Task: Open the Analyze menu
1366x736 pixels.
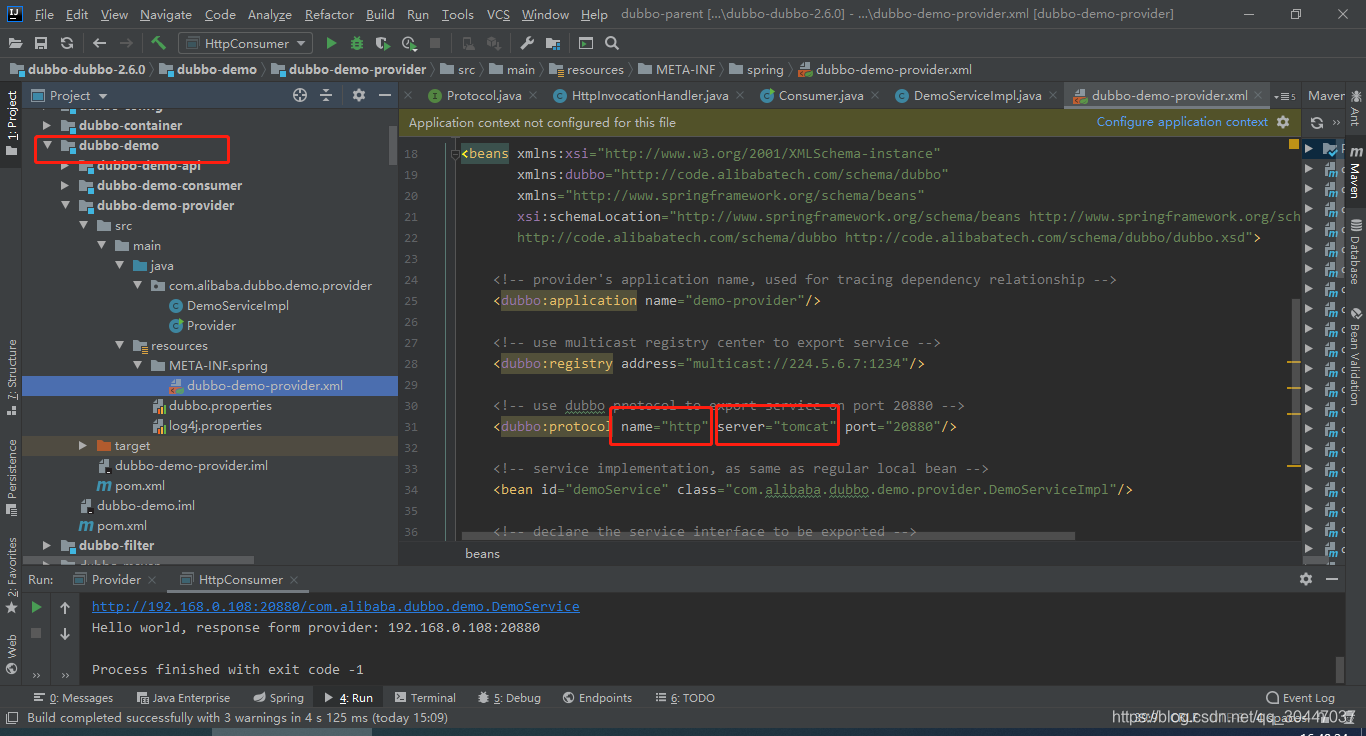Action: [269, 14]
